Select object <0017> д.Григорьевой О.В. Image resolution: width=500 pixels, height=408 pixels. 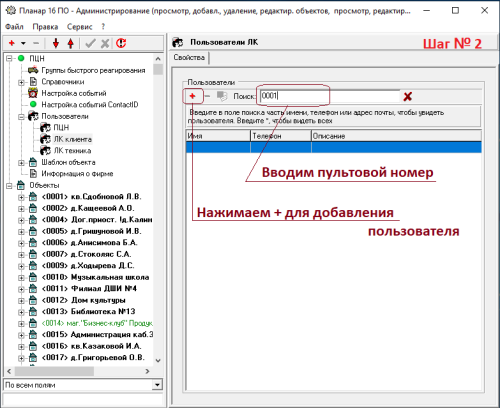[x=93, y=358]
